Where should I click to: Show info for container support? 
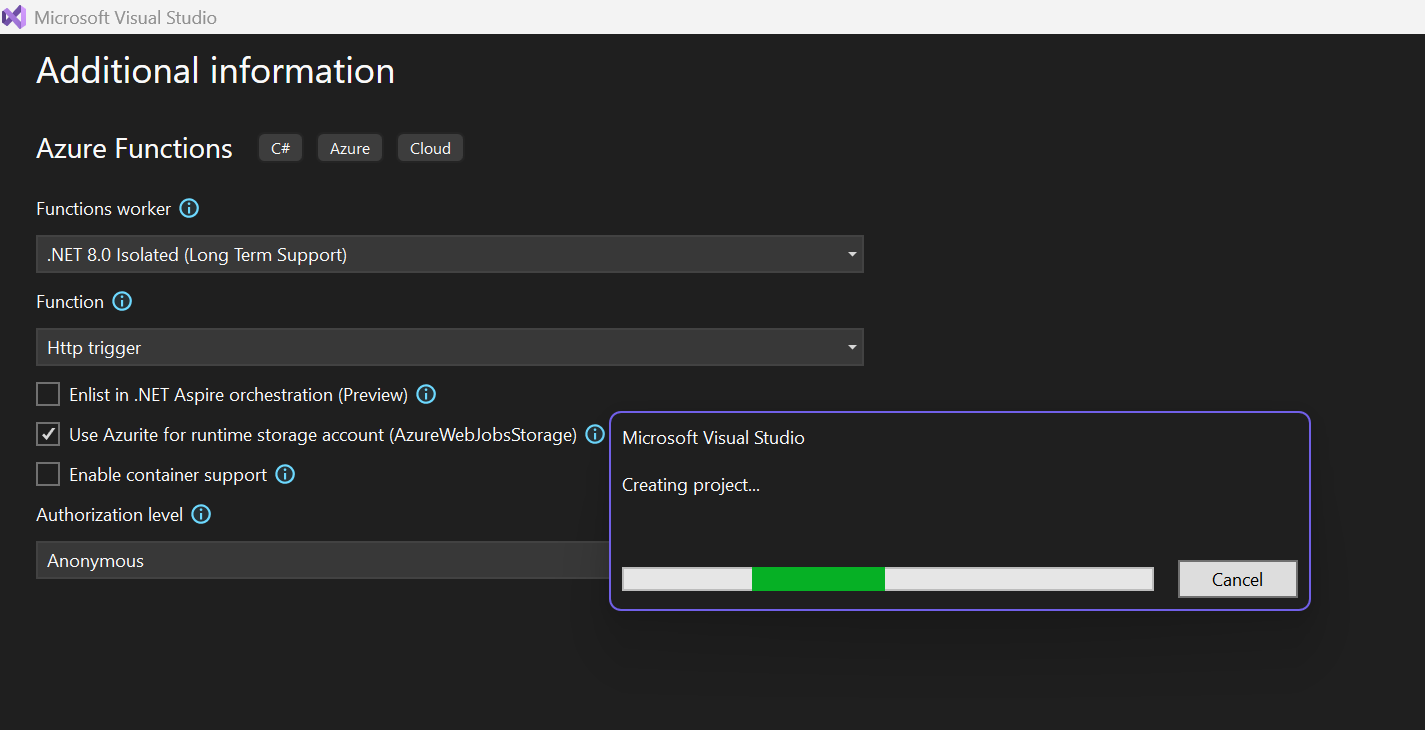pos(285,474)
